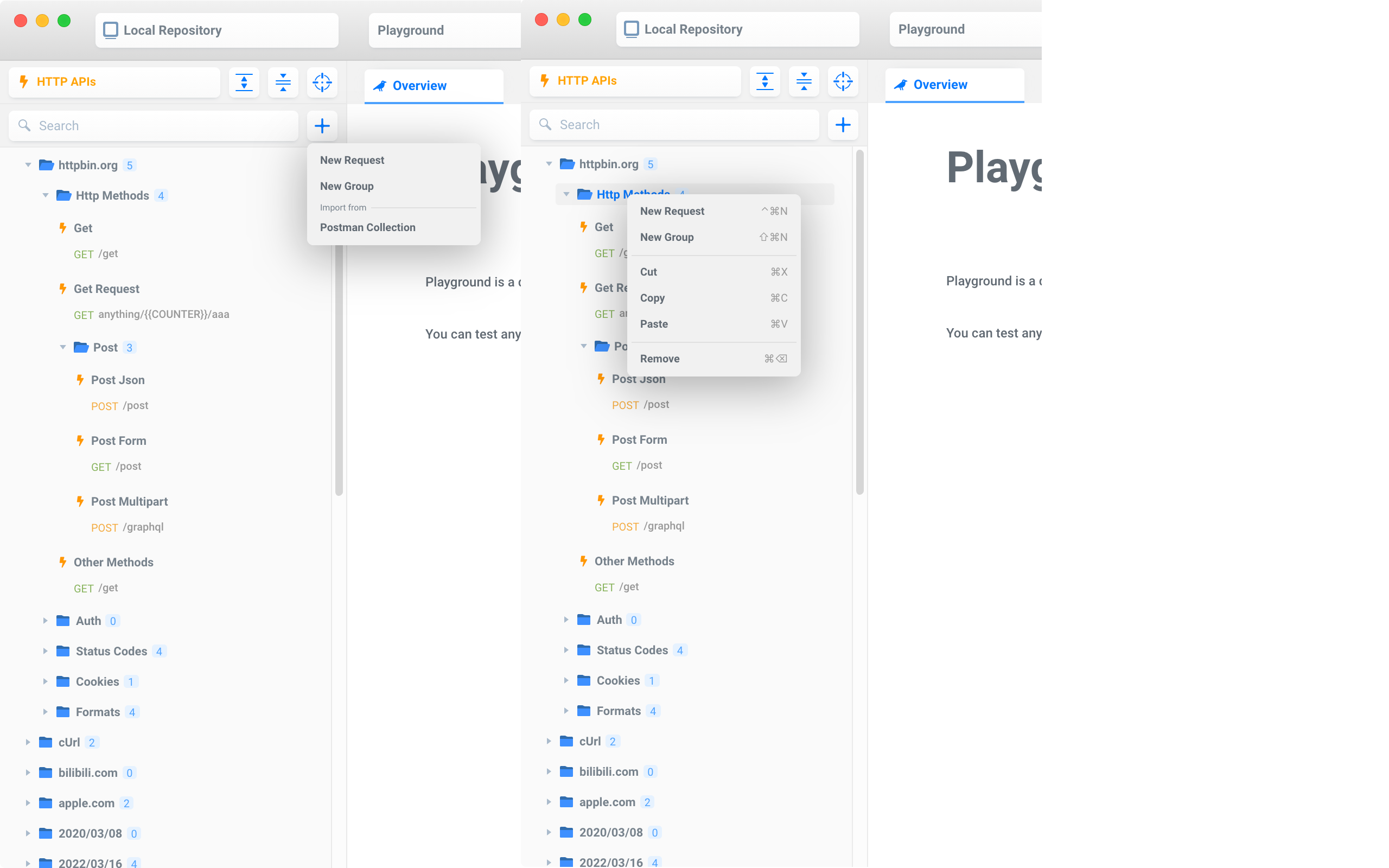Collapse Post group in left window tree

pyautogui.click(x=62, y=347)
